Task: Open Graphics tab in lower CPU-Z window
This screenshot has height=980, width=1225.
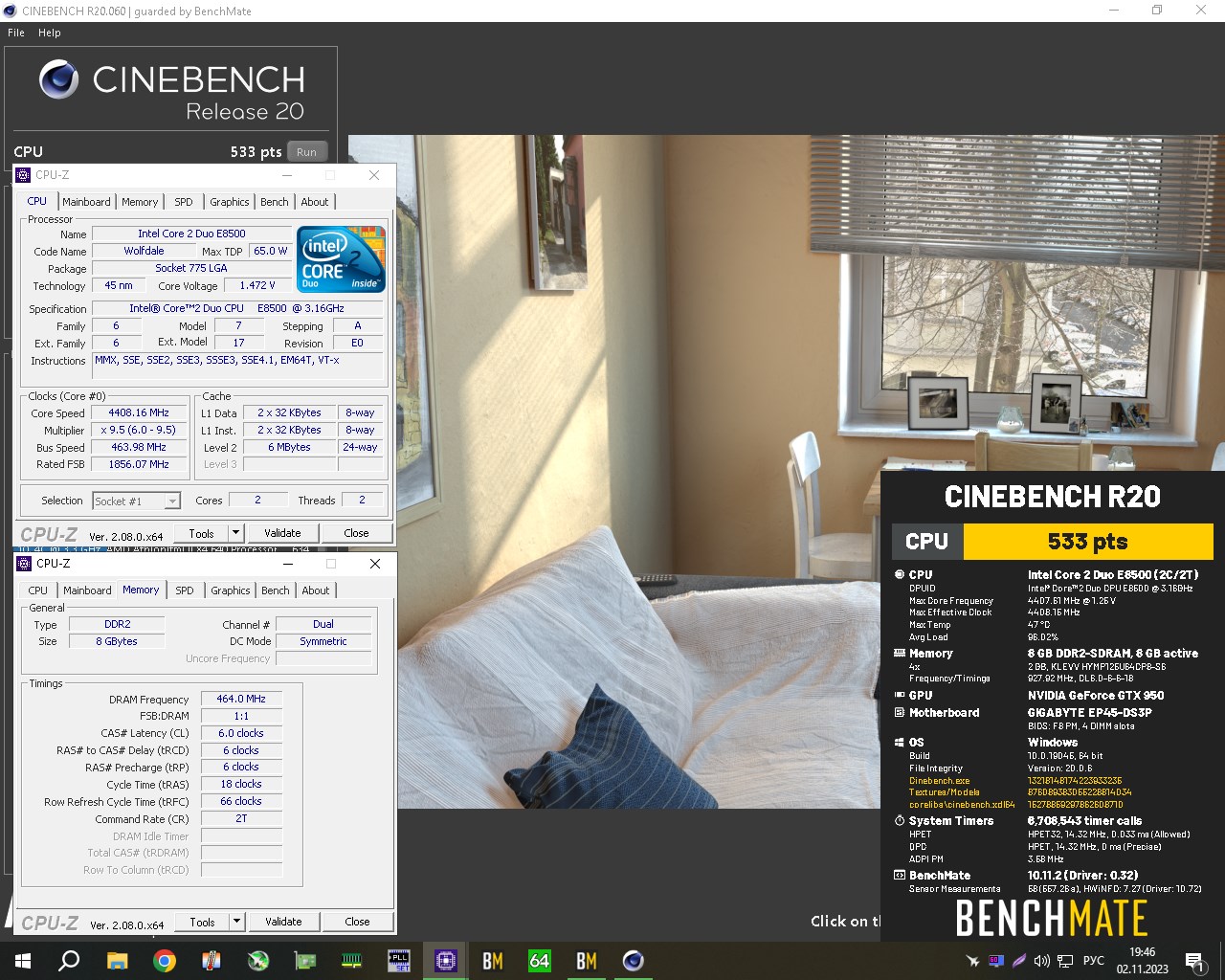Action: 231,590
